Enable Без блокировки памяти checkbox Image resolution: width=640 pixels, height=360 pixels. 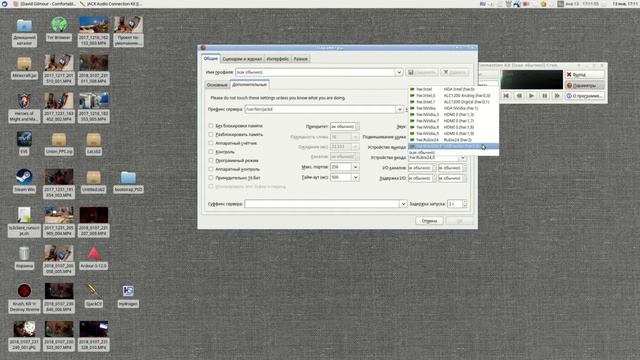[x=211, y=126]
